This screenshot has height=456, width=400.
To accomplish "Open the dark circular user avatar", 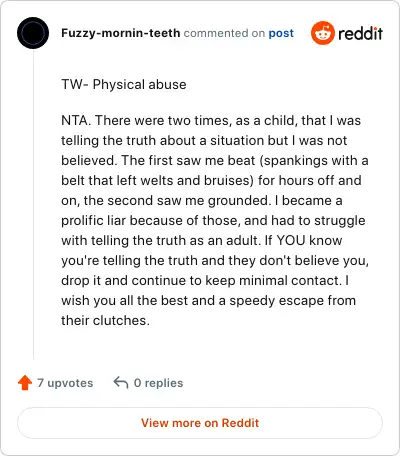I will 33,33.
